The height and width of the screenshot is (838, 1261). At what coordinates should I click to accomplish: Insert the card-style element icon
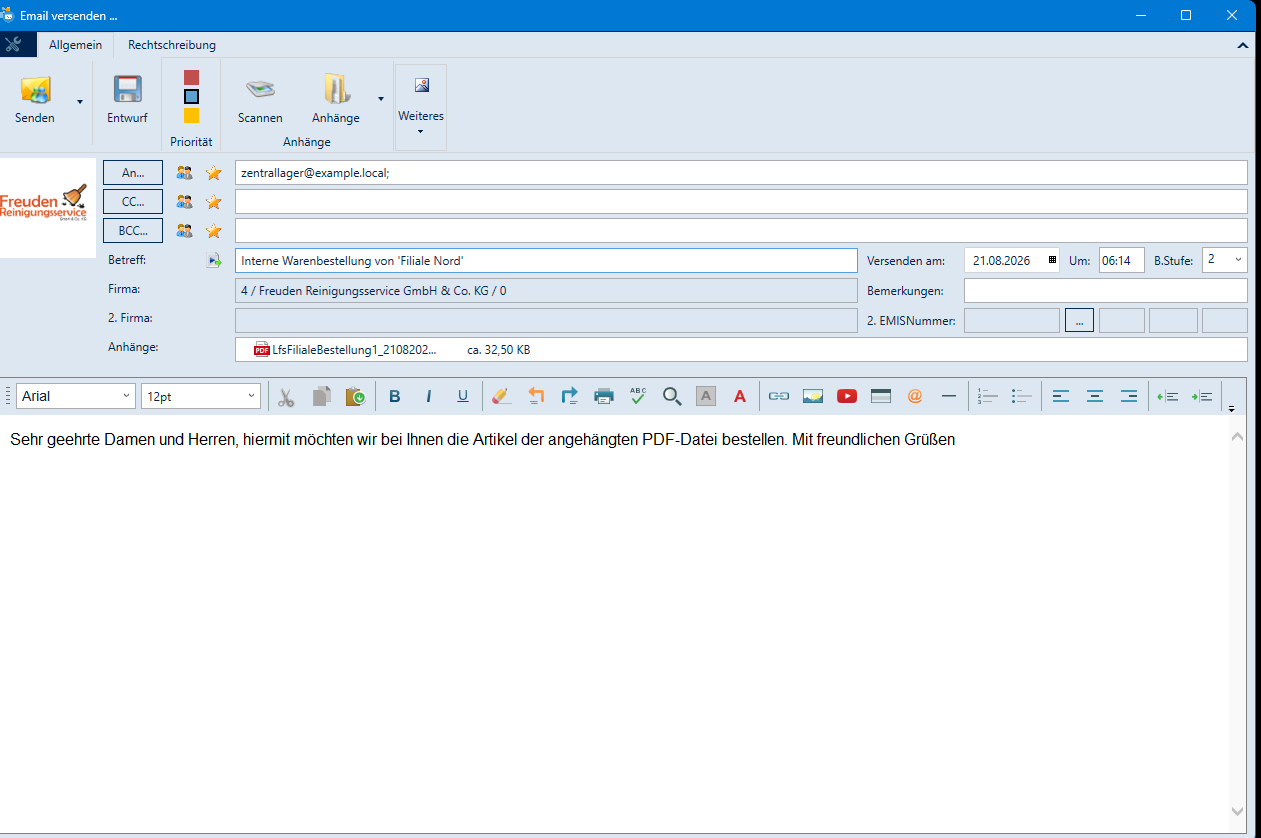point(881,396)
